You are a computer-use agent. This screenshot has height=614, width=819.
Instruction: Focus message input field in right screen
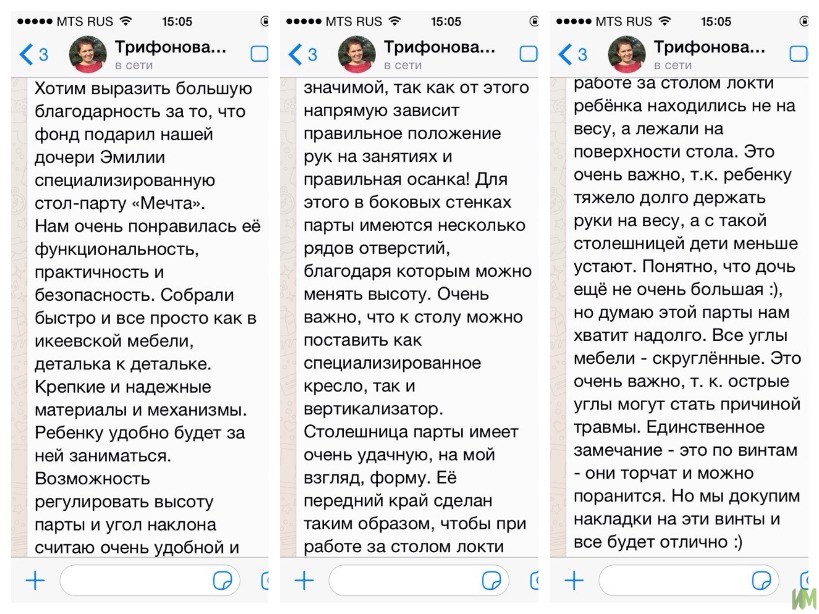(689, 581)
